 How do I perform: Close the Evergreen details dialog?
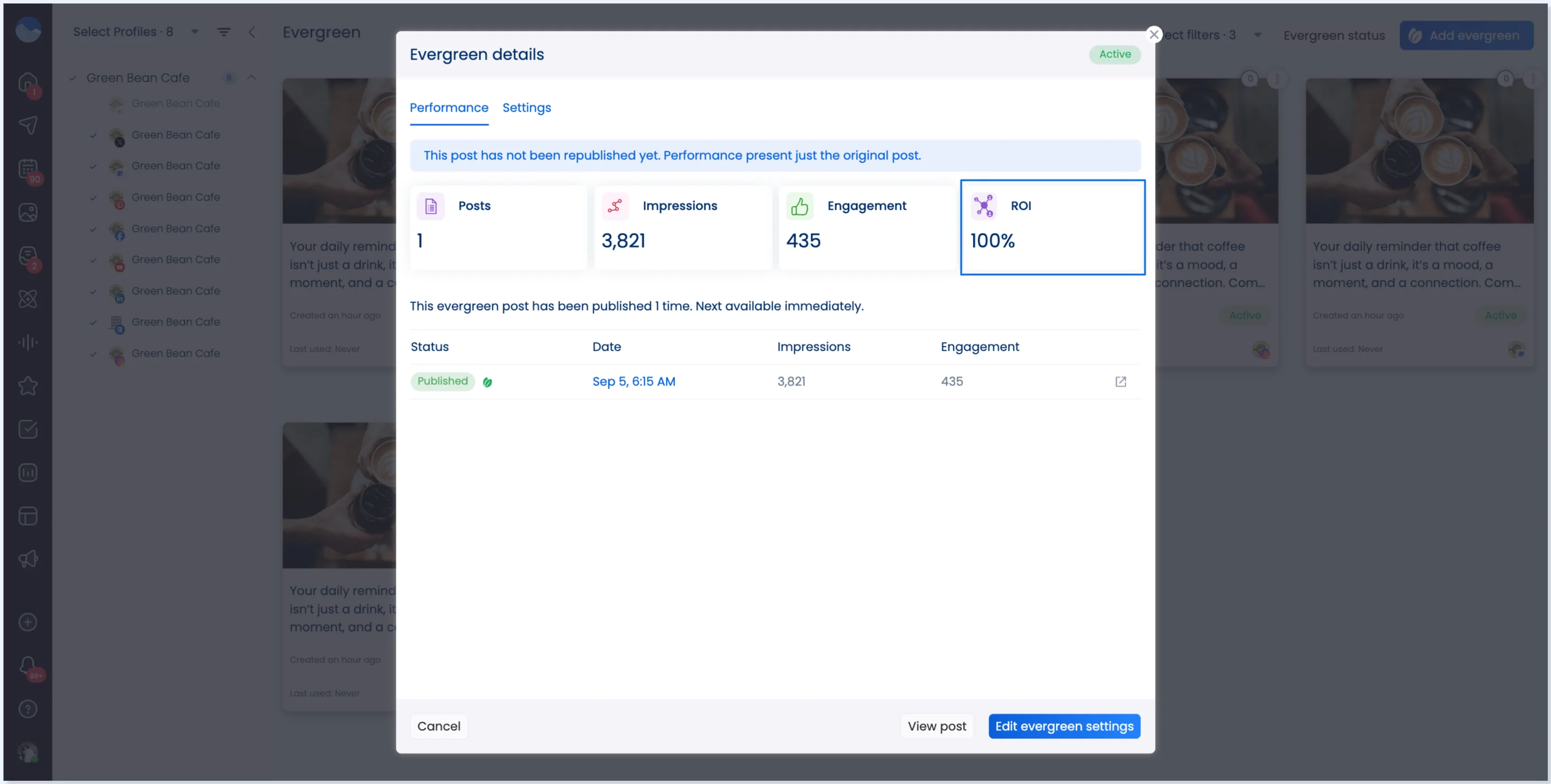tap(1153, 34)
